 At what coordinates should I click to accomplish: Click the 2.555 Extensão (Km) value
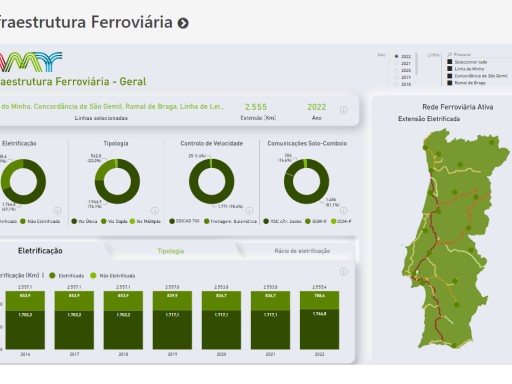tap(256, 107)
